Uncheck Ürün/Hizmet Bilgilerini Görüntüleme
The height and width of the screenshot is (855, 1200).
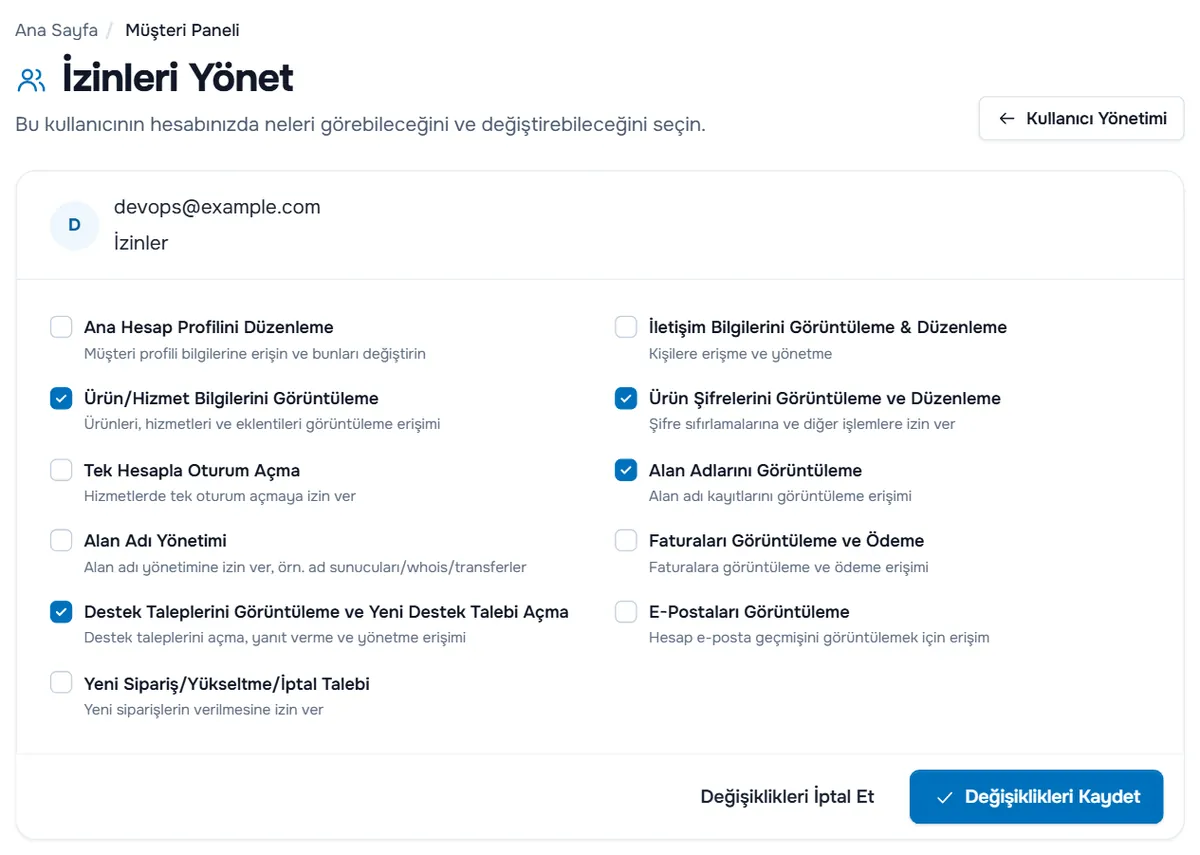(61, 398)
